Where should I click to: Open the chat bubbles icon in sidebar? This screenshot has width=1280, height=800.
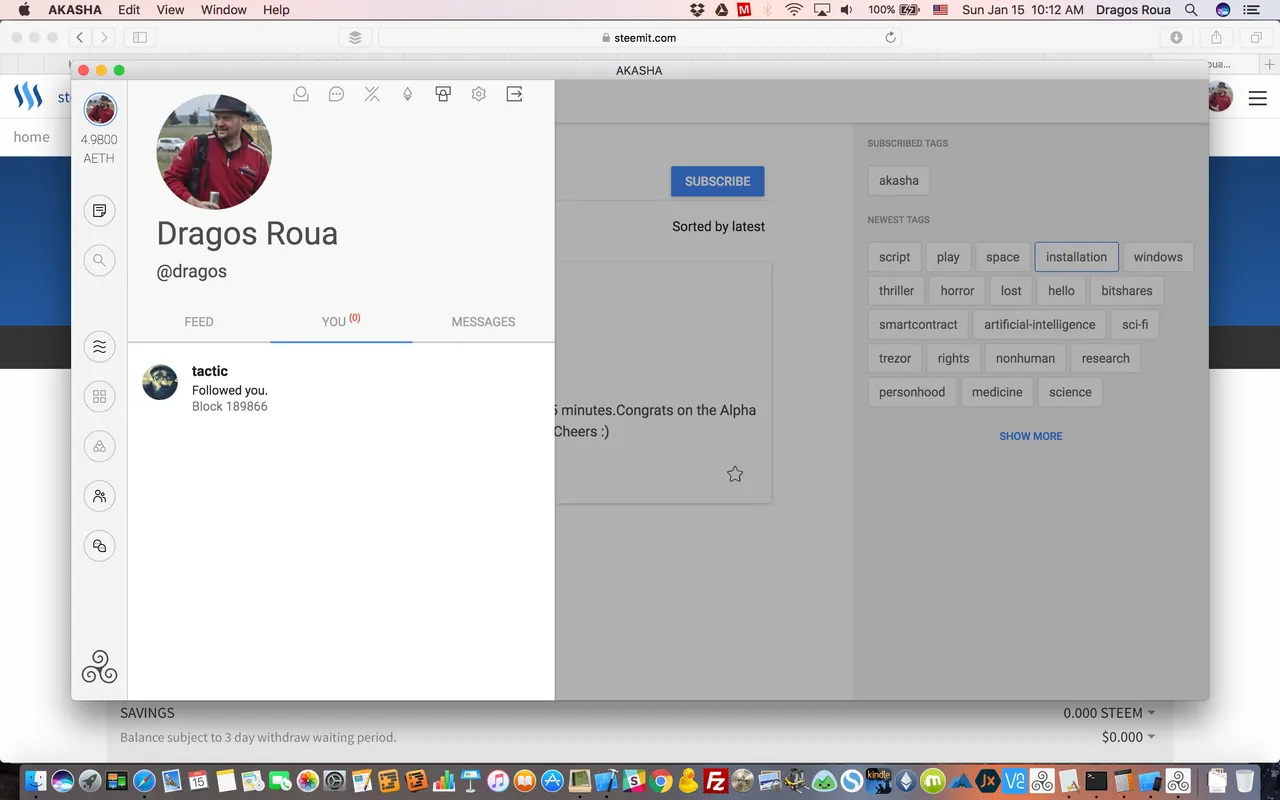99,546
